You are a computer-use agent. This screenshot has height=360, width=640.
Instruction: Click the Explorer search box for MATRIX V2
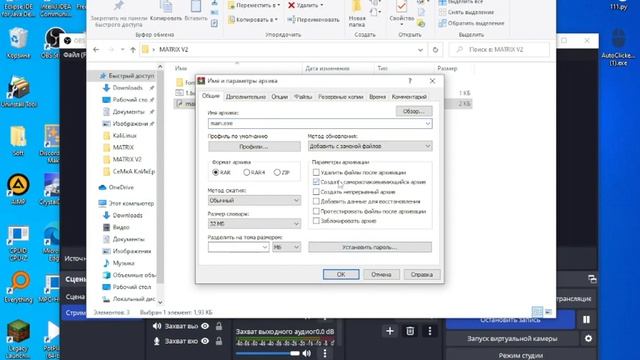tap(499, 50)
